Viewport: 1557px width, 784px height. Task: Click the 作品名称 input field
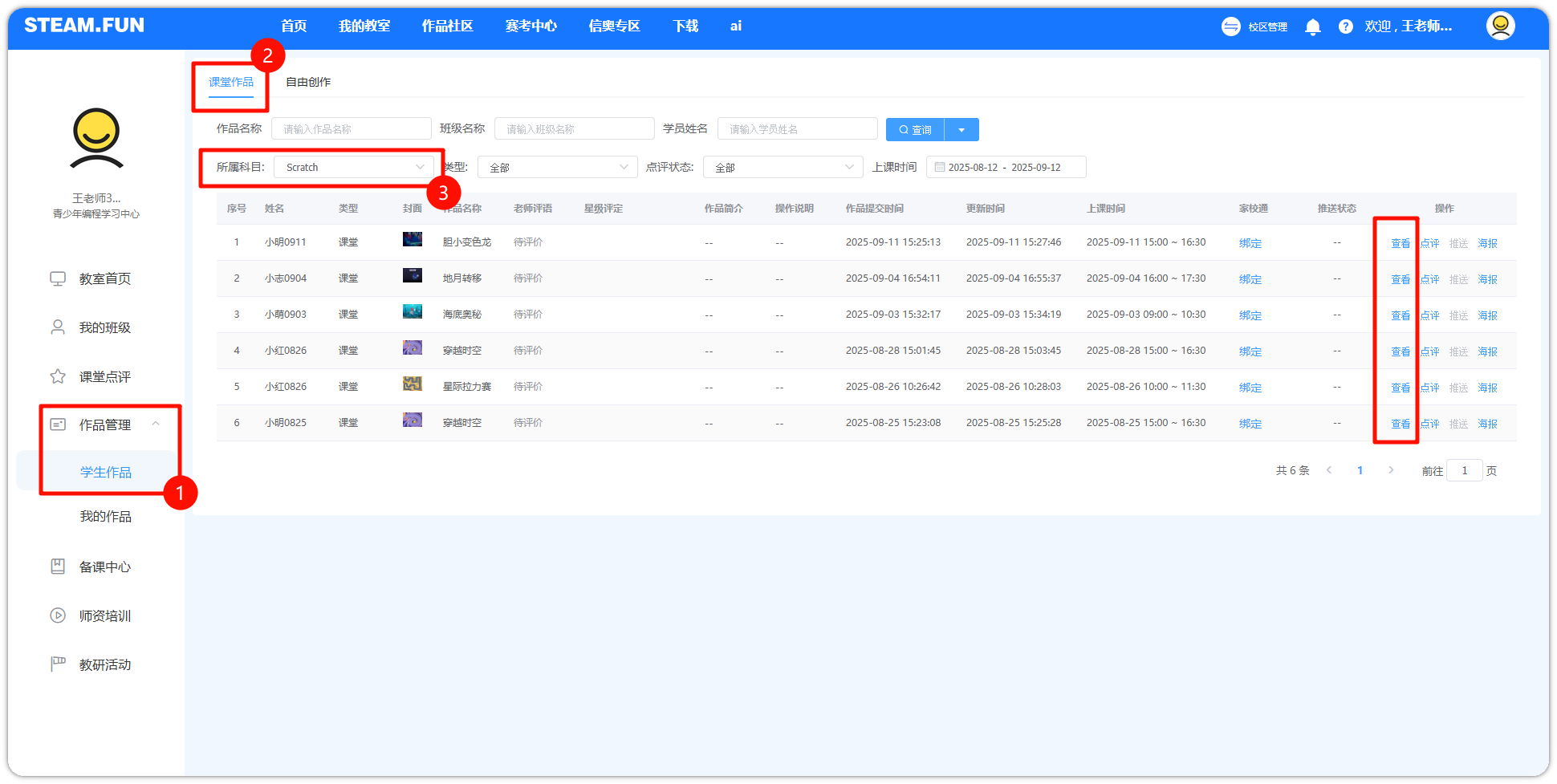(x=351, y=129)
